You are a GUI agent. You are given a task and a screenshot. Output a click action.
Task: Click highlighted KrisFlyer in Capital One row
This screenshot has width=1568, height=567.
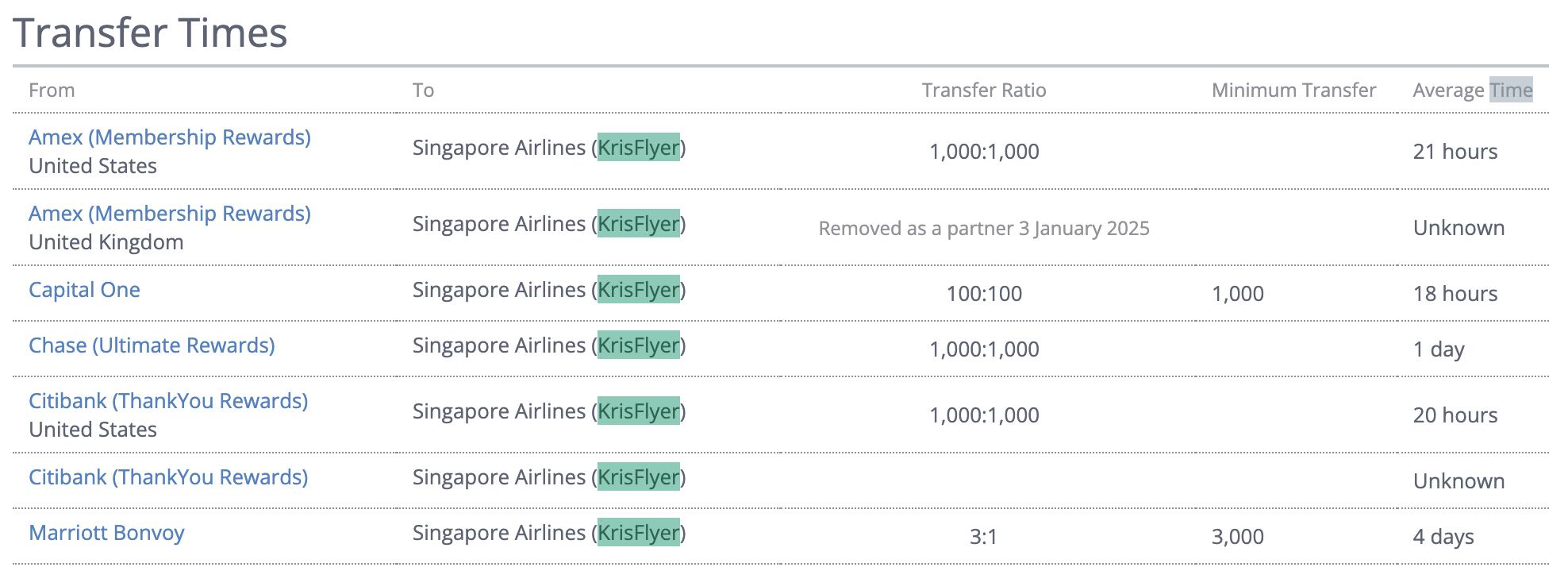click(x=639, y=290)
